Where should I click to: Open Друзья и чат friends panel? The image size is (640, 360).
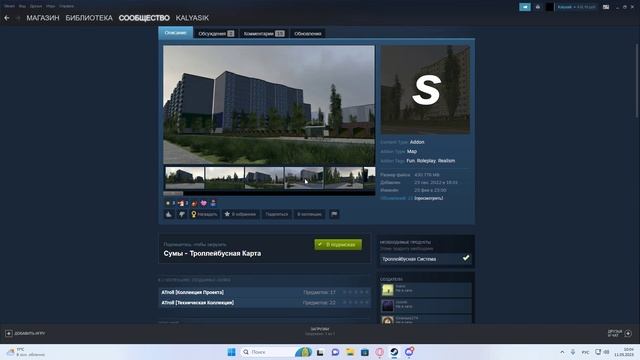point(620,333)
